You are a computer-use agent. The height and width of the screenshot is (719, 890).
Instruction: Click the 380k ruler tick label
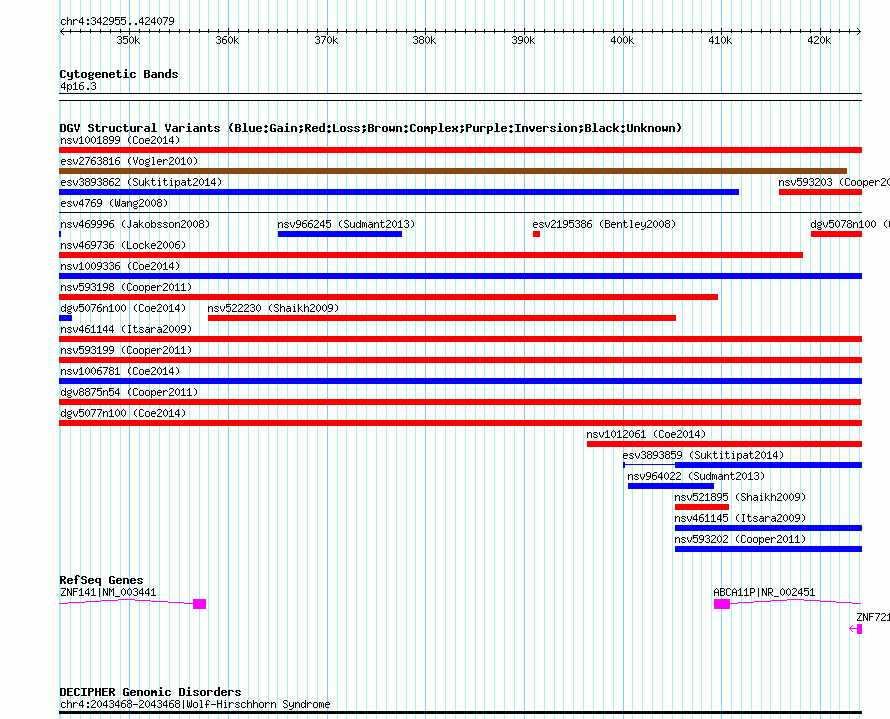(x=425, y=40)
